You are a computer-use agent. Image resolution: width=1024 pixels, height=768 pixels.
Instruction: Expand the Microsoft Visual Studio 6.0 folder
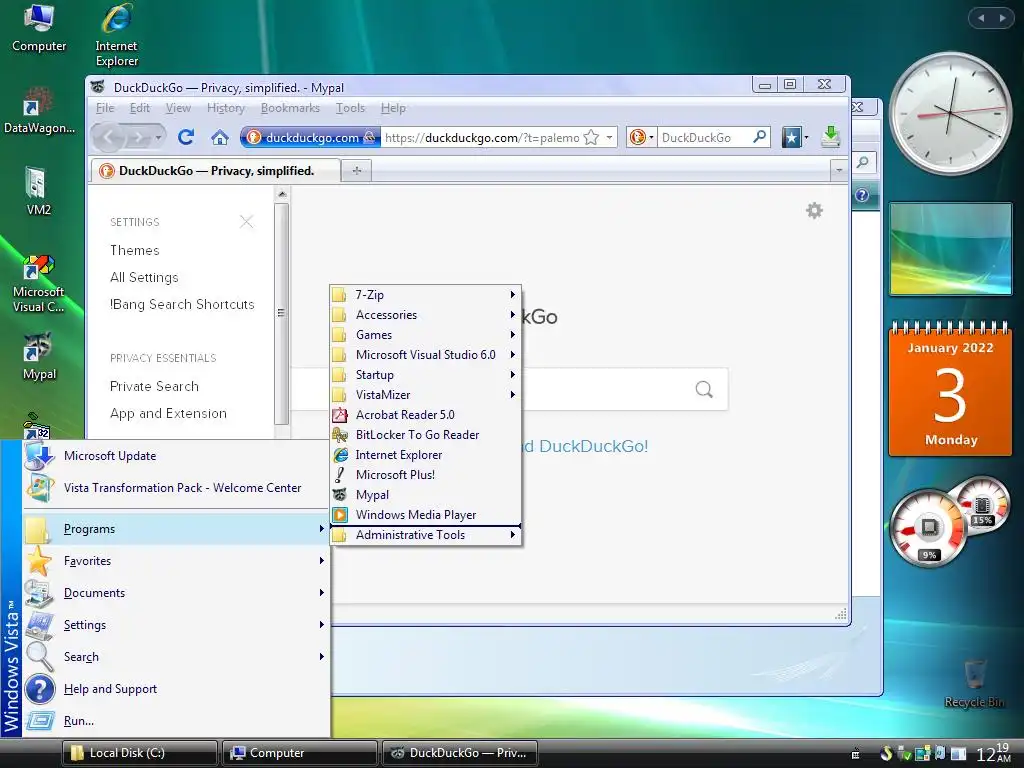[x=426, y=355]
